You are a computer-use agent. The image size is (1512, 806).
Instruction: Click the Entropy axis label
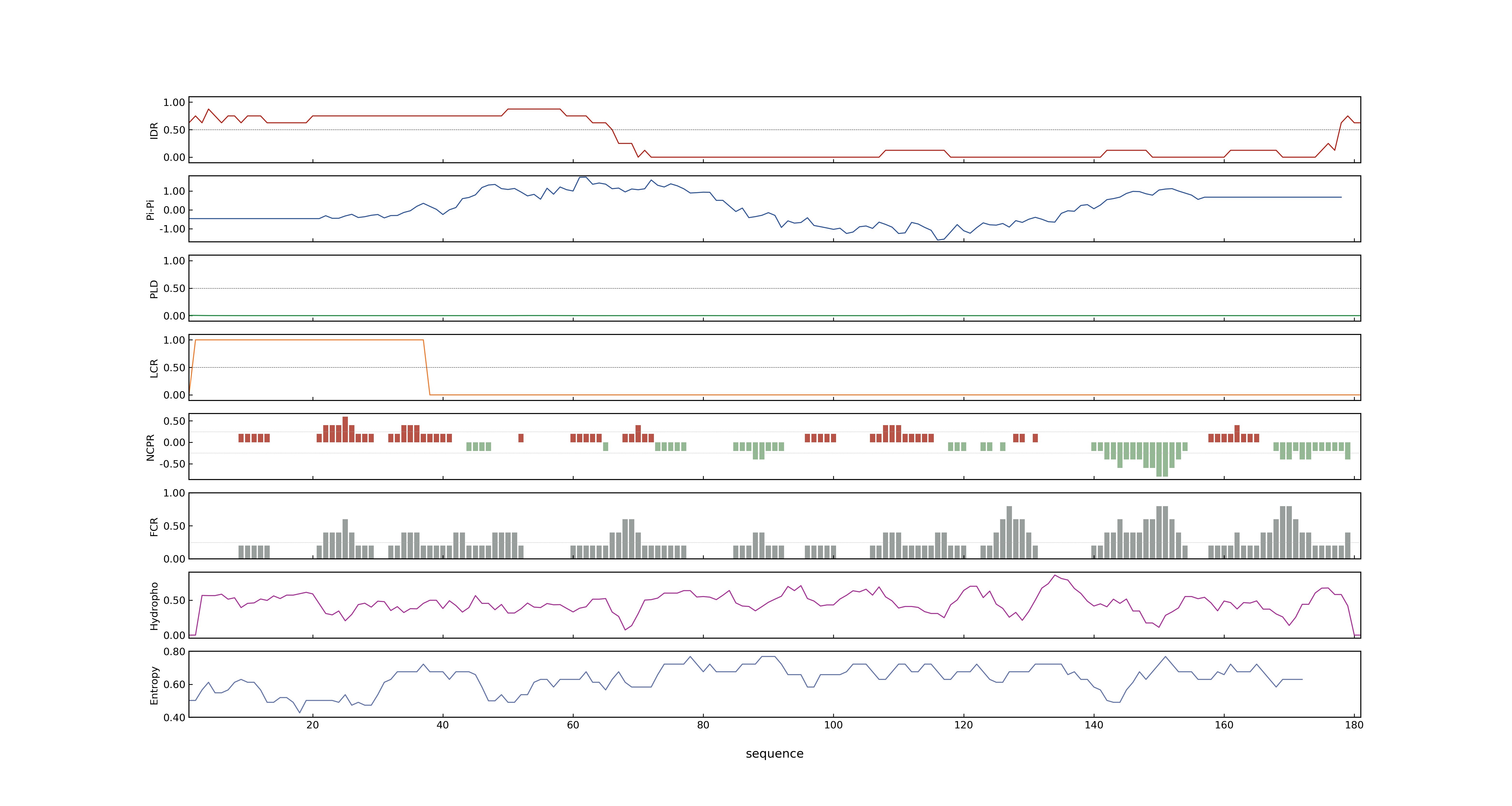(x=154, y=685)
